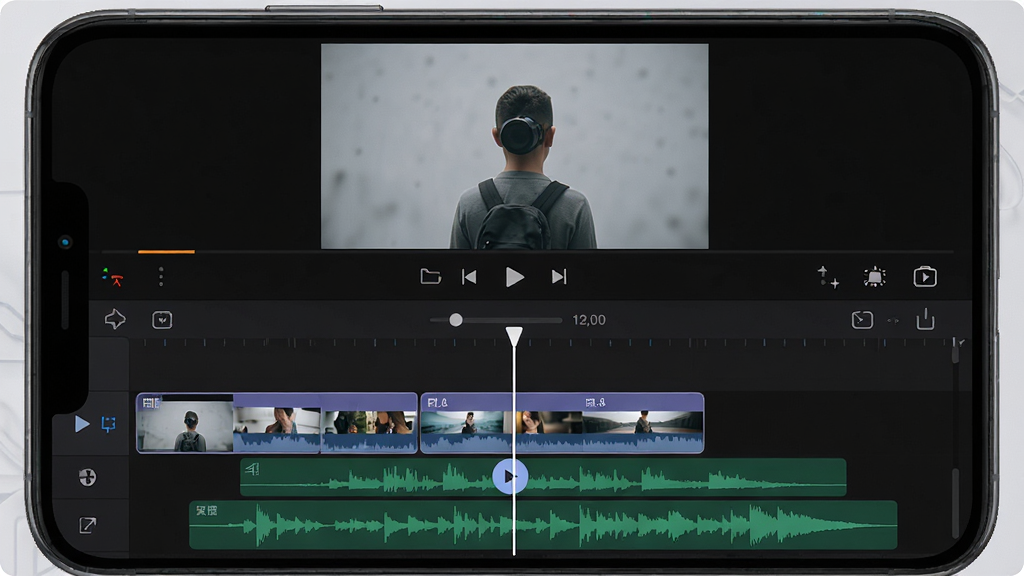Click the timeline zoom slider handle
Viewport: 1024px width, 576px height.
coord(456,320)
